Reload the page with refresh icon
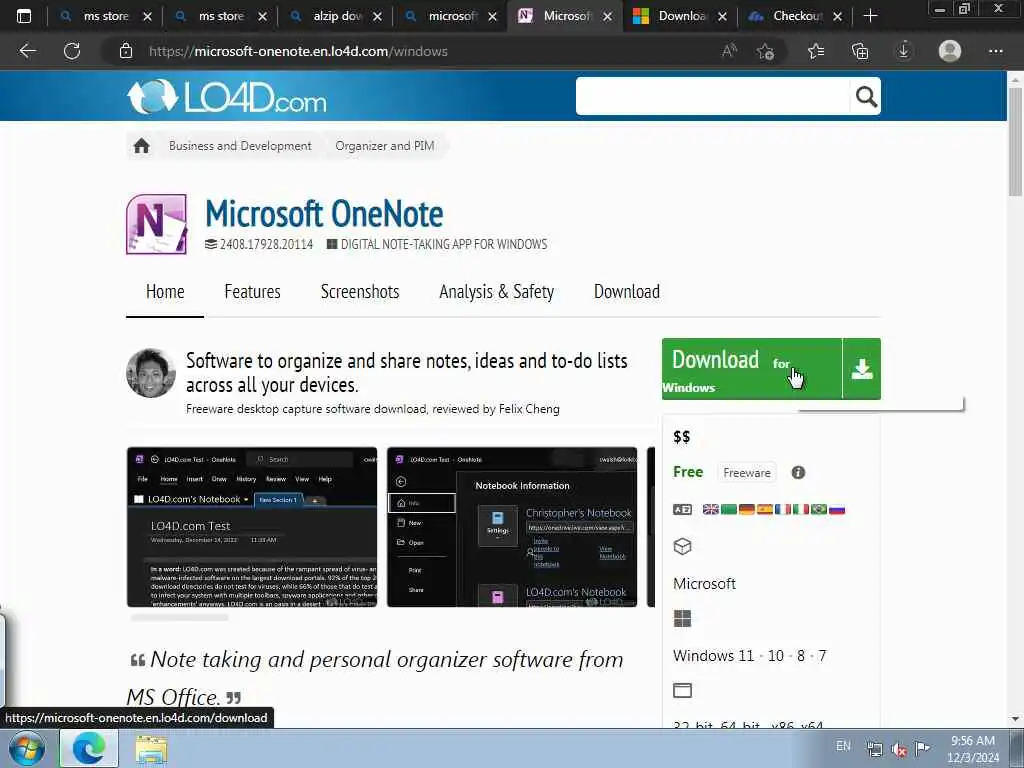The width and height of the screenshot is (1024, 768). pyautogui.click(x=72, y=51)
